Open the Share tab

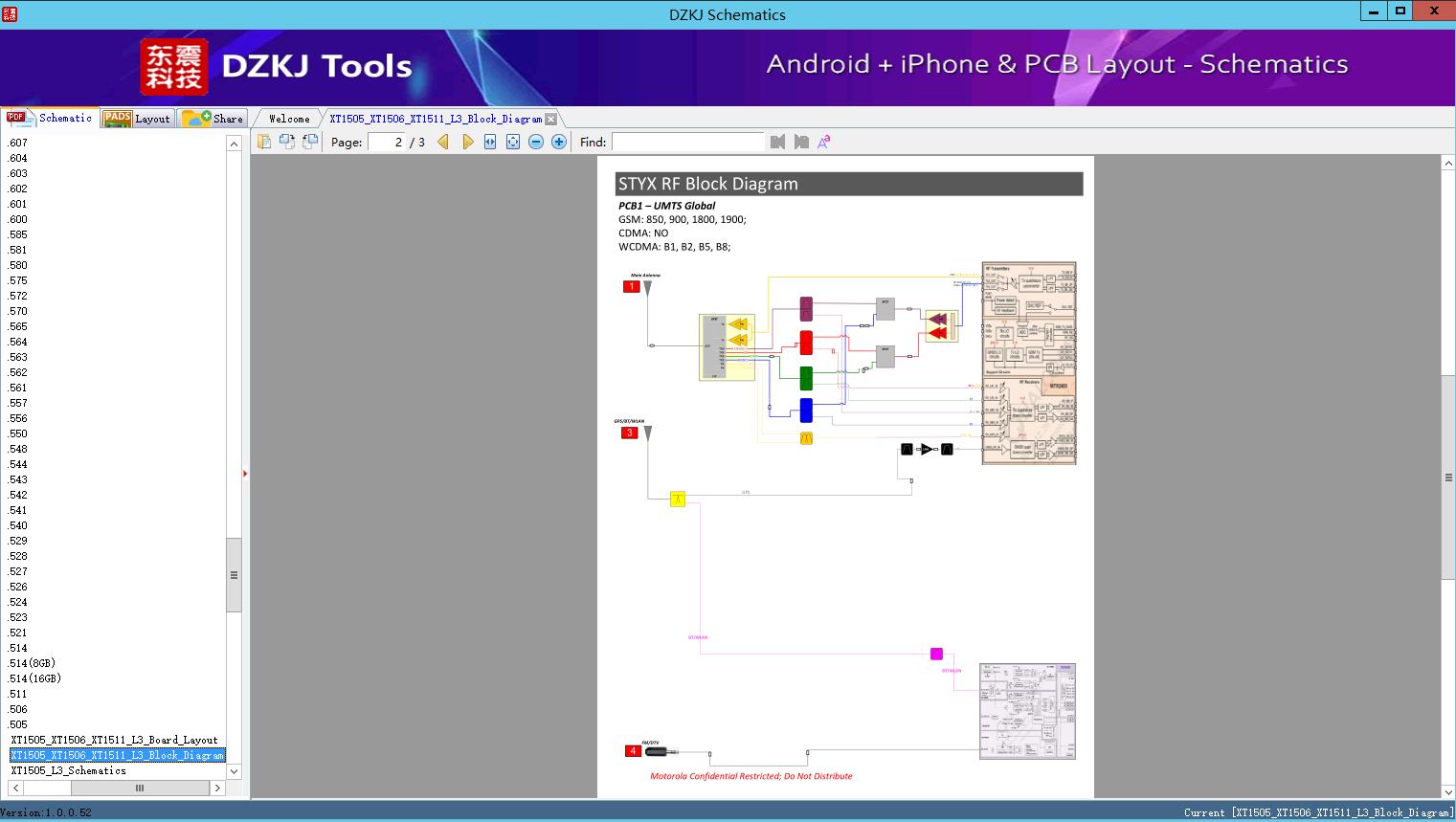pos(213,119)
